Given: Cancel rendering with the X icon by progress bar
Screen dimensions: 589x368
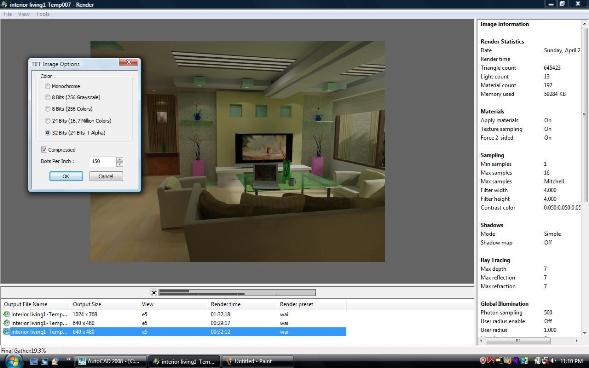Looking at the screenshot, I should [x=154, y=293].
